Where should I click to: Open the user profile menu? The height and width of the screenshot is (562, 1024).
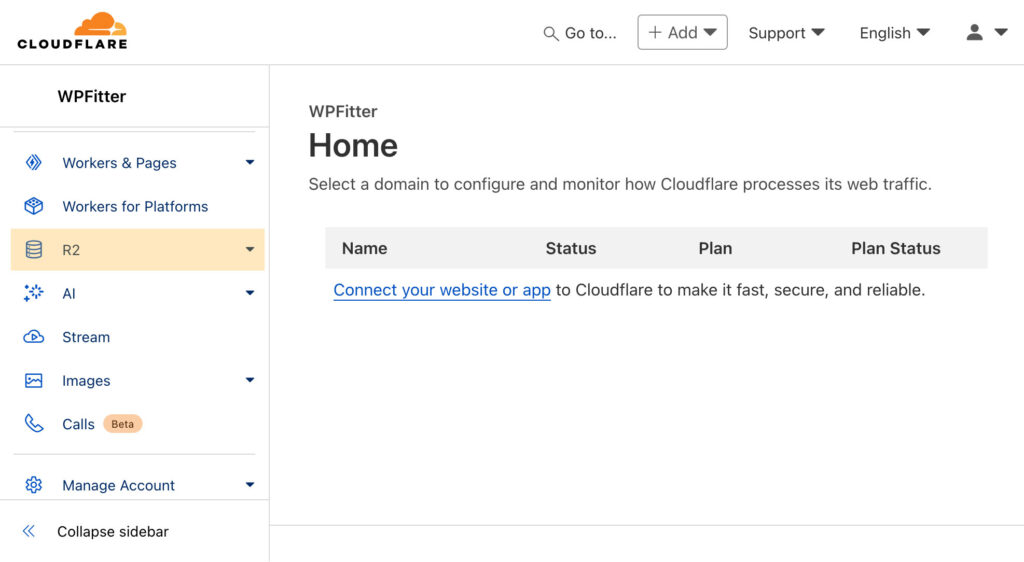(x=986, y=33)
